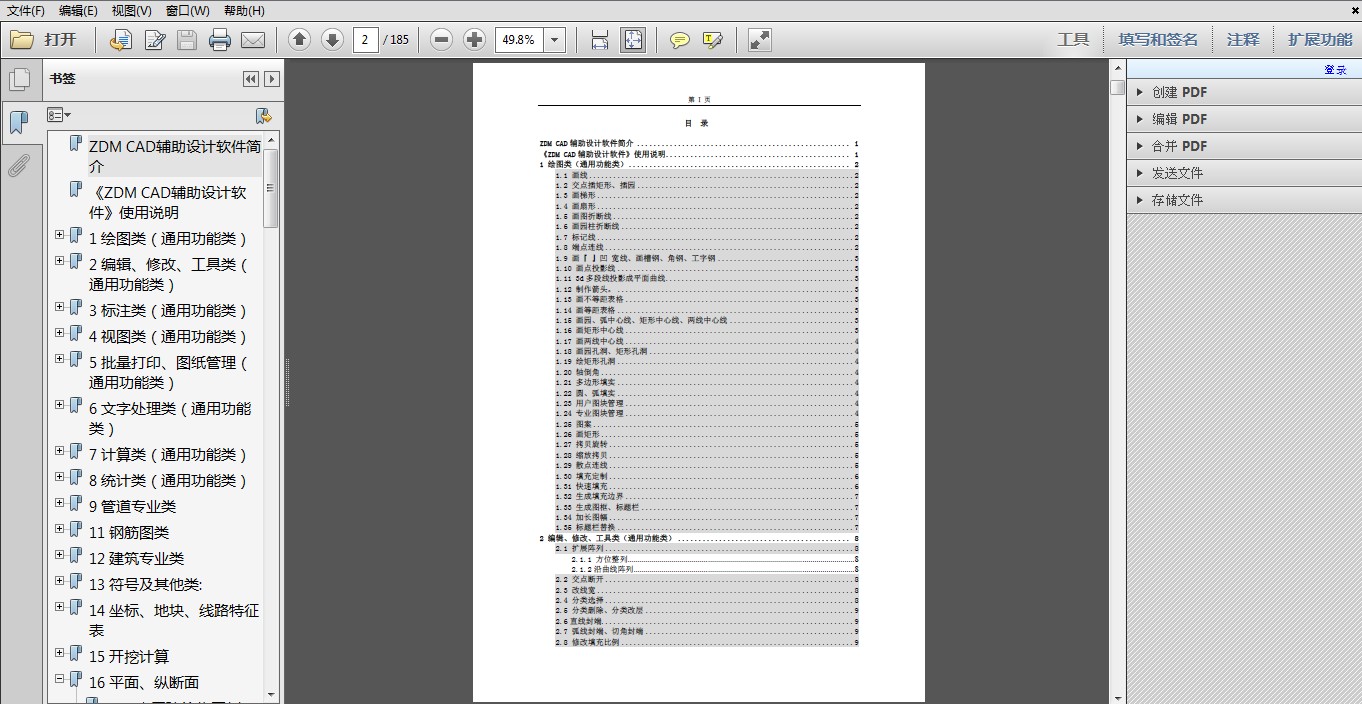Select bookmark 11 钢筋图类
Screen dimensions: 1362x704
(x=129, y=532)
